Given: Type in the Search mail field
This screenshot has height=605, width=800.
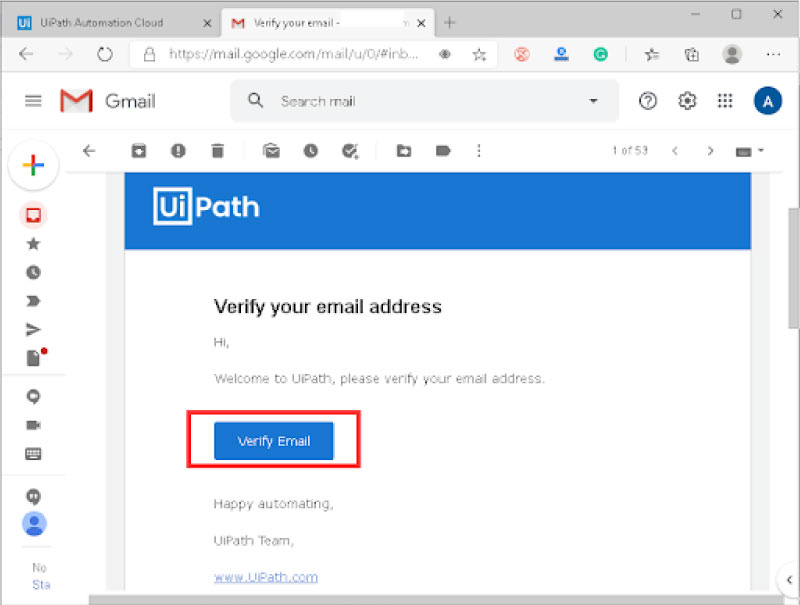Looking at the screenshot, I should pos(423,101).
